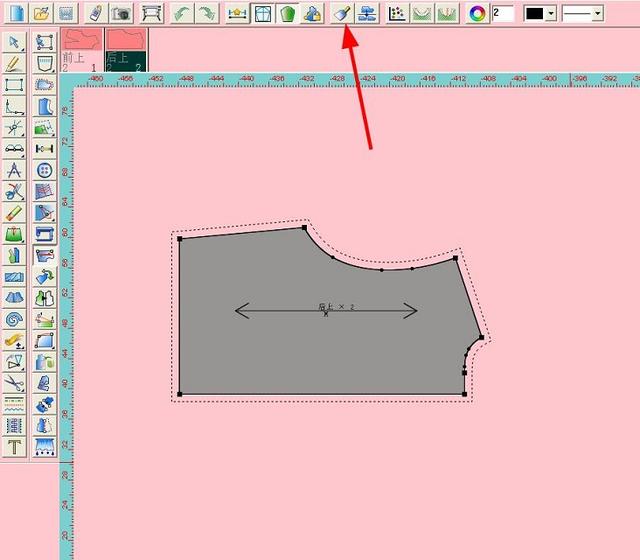This screenshot has width=640, height=560.
Task: Click the first green neckline grading icon
Action: 422,13
